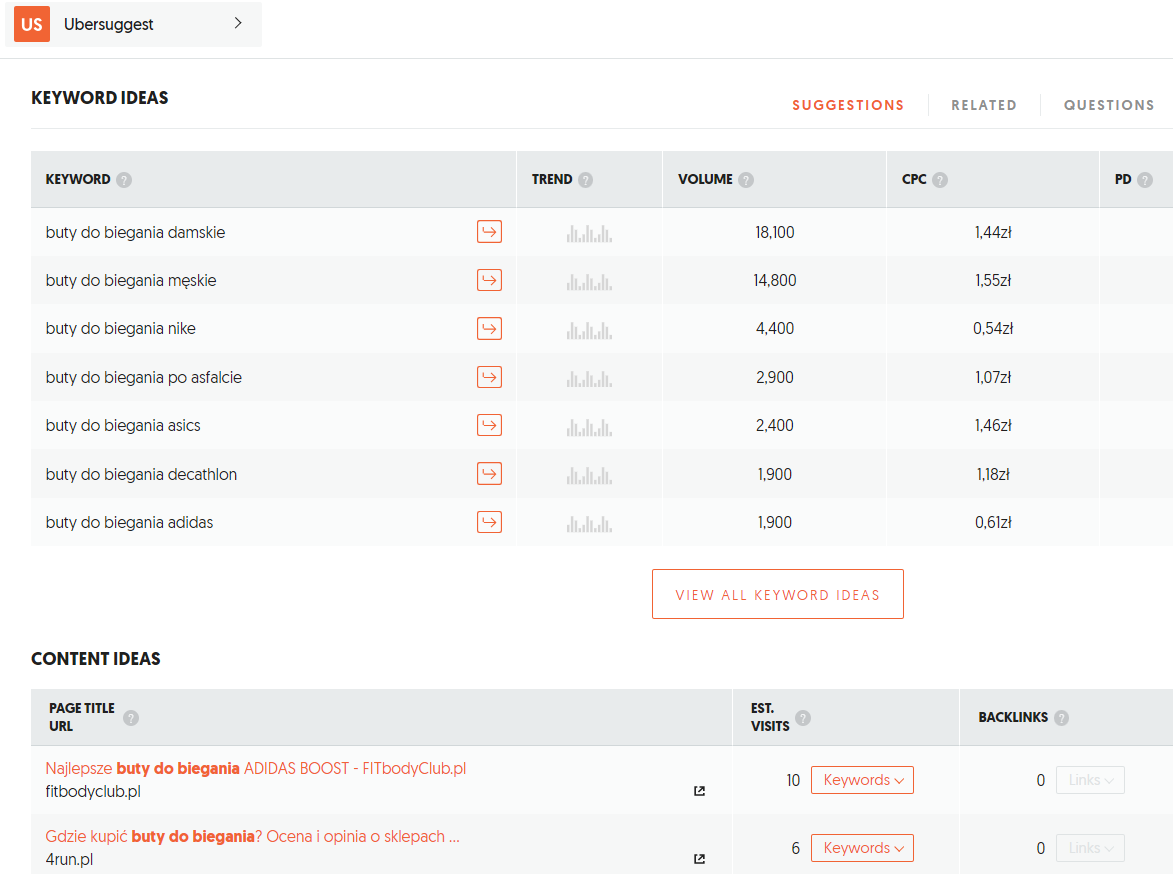View trend chart for buty do biegania nike
1173x874 pixels.
pyautogui.click(x=589, y=330)
